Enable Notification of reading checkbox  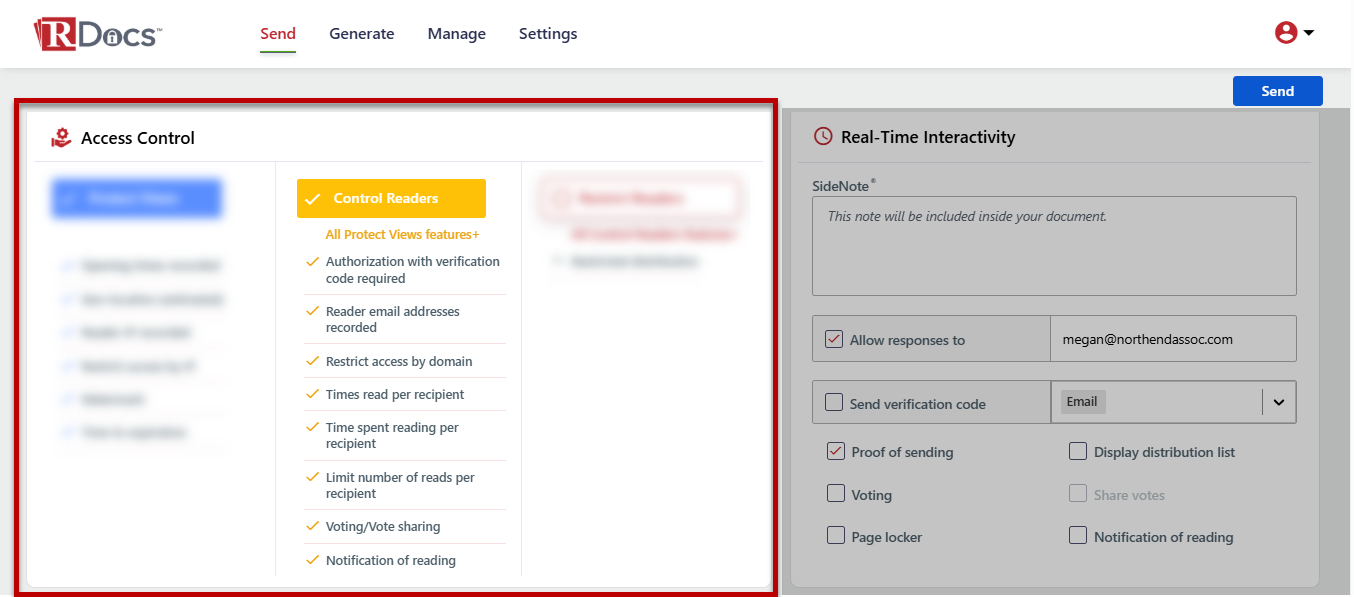point(1078,536)
